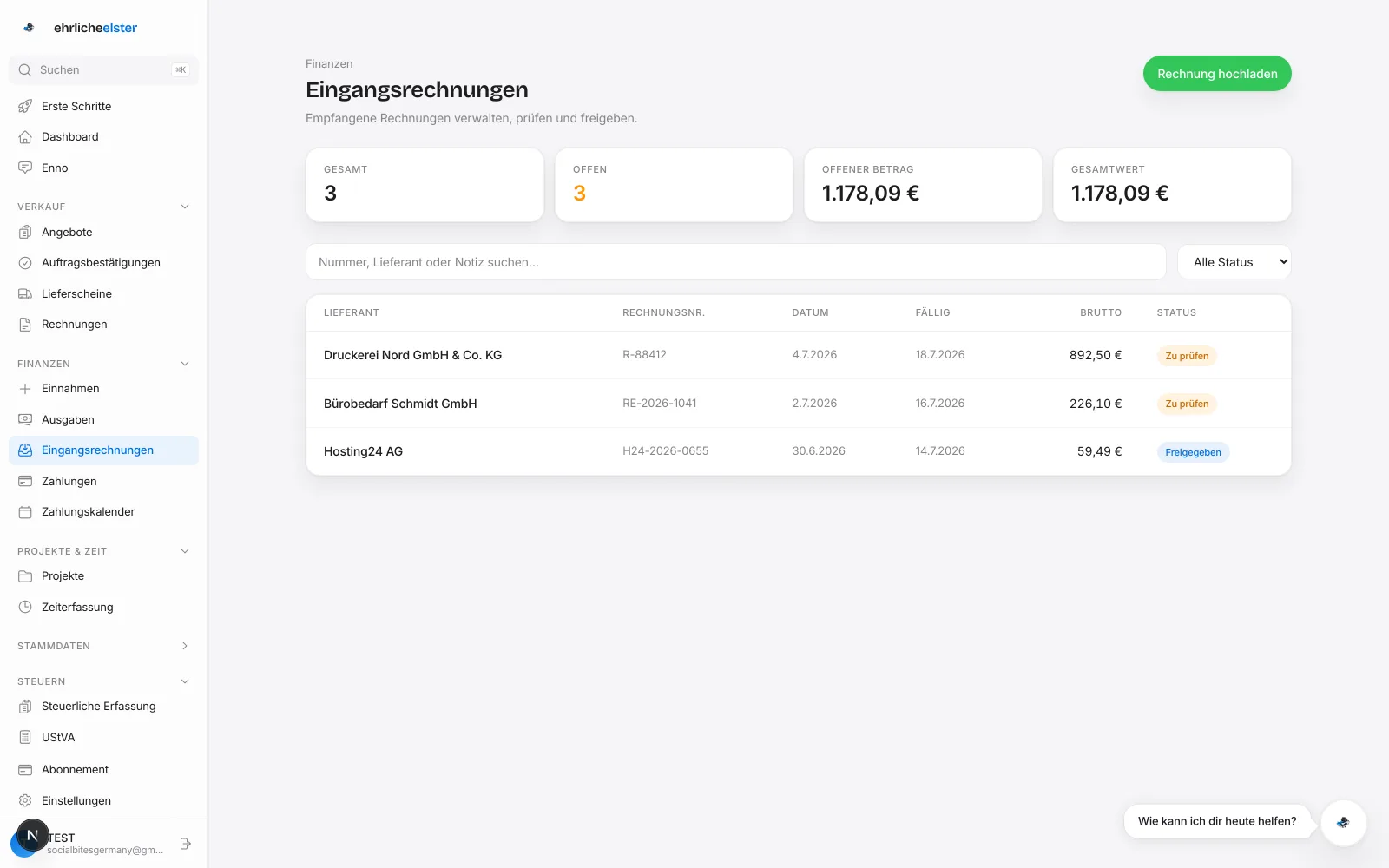The image size is (1389, 868).
Task: Click the Freigegeben status badge for Hosting24
Action: (x=1193, y=452)
